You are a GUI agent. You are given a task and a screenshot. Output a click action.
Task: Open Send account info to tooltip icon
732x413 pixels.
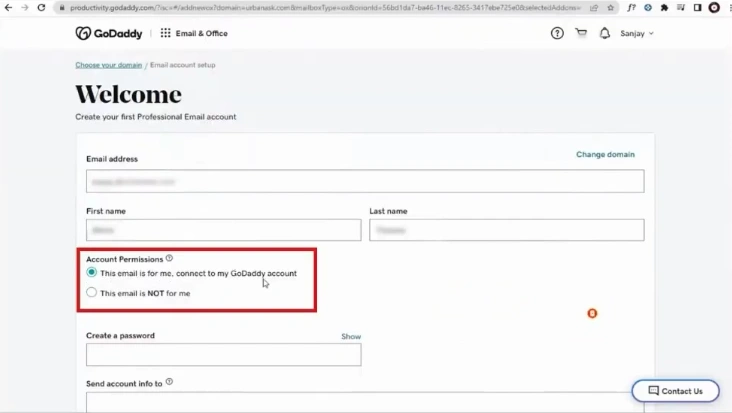[169, 382]
